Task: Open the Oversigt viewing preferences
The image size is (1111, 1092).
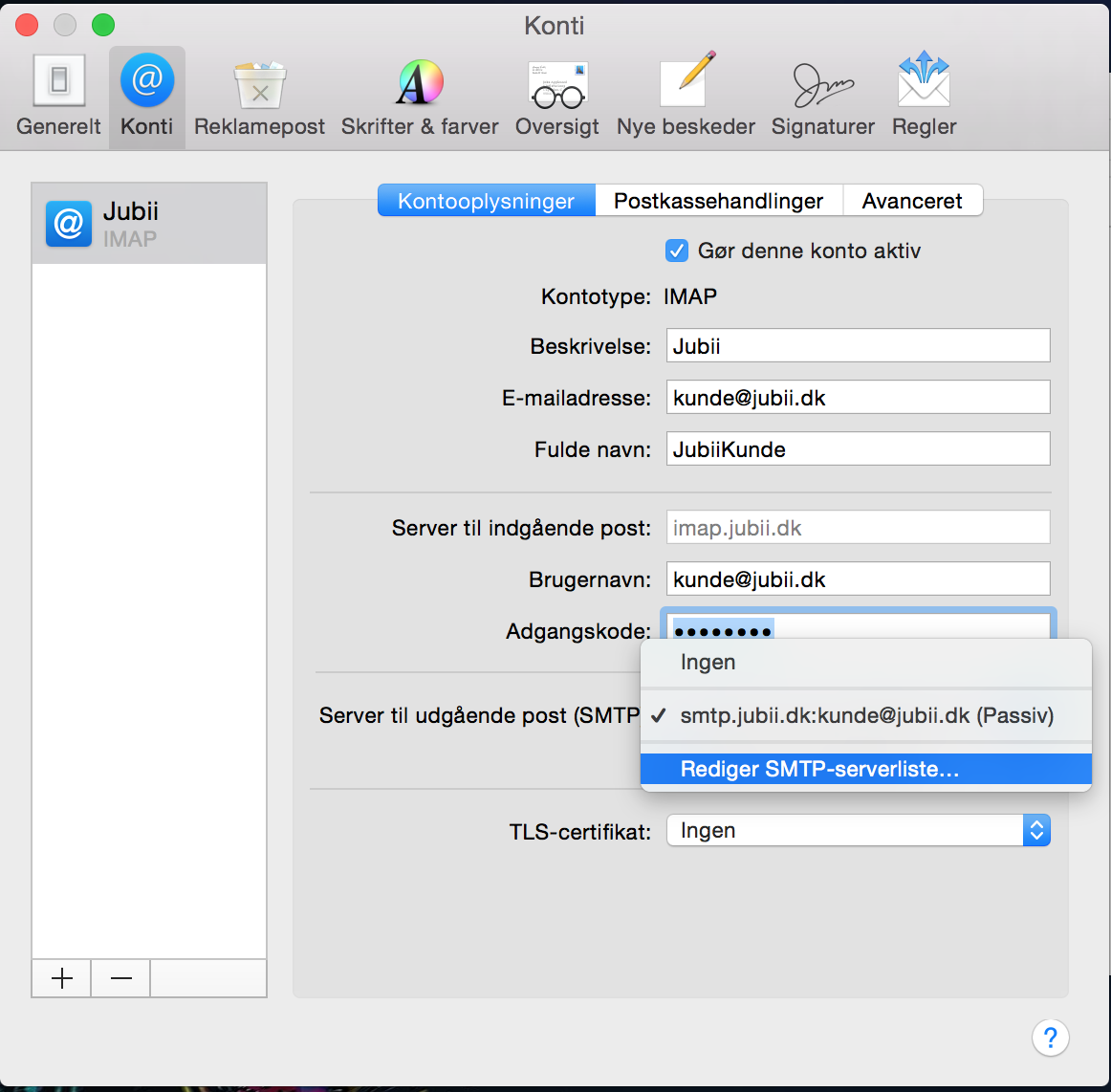Action: pyautogui.click(x=556, y=96)
